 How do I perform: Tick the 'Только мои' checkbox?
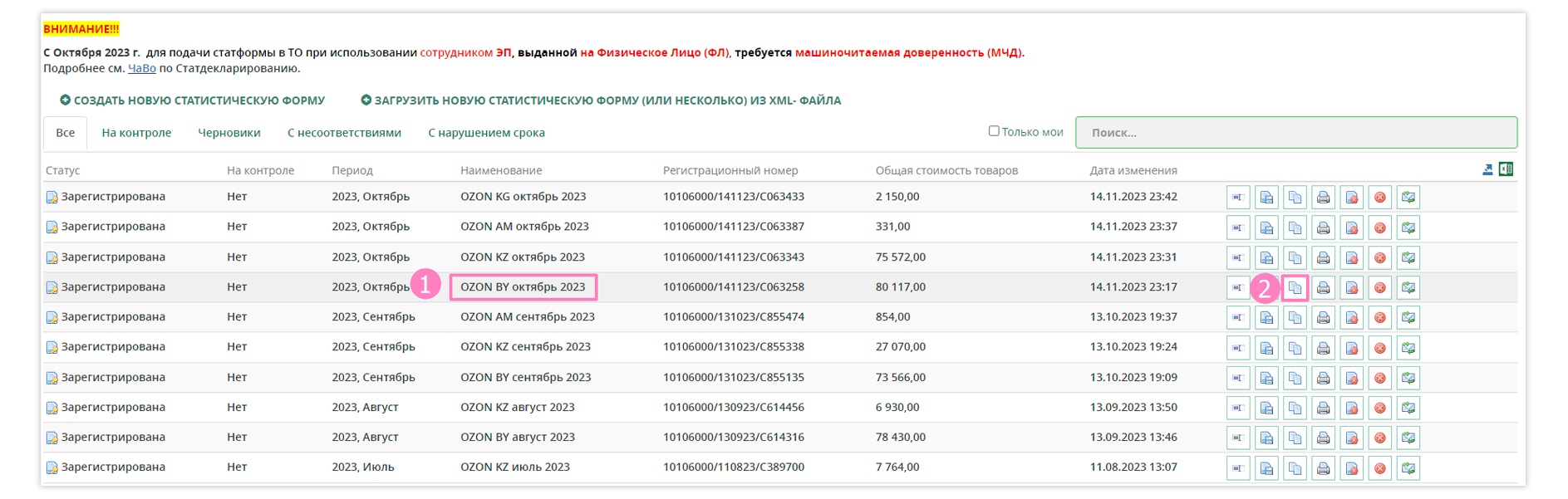coord(994,131)
